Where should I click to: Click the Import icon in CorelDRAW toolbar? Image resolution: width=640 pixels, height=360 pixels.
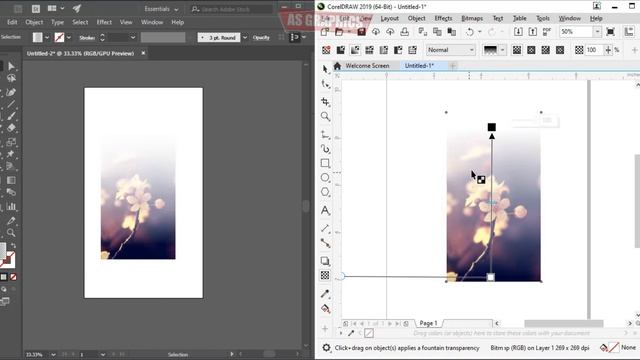[518, 32]
